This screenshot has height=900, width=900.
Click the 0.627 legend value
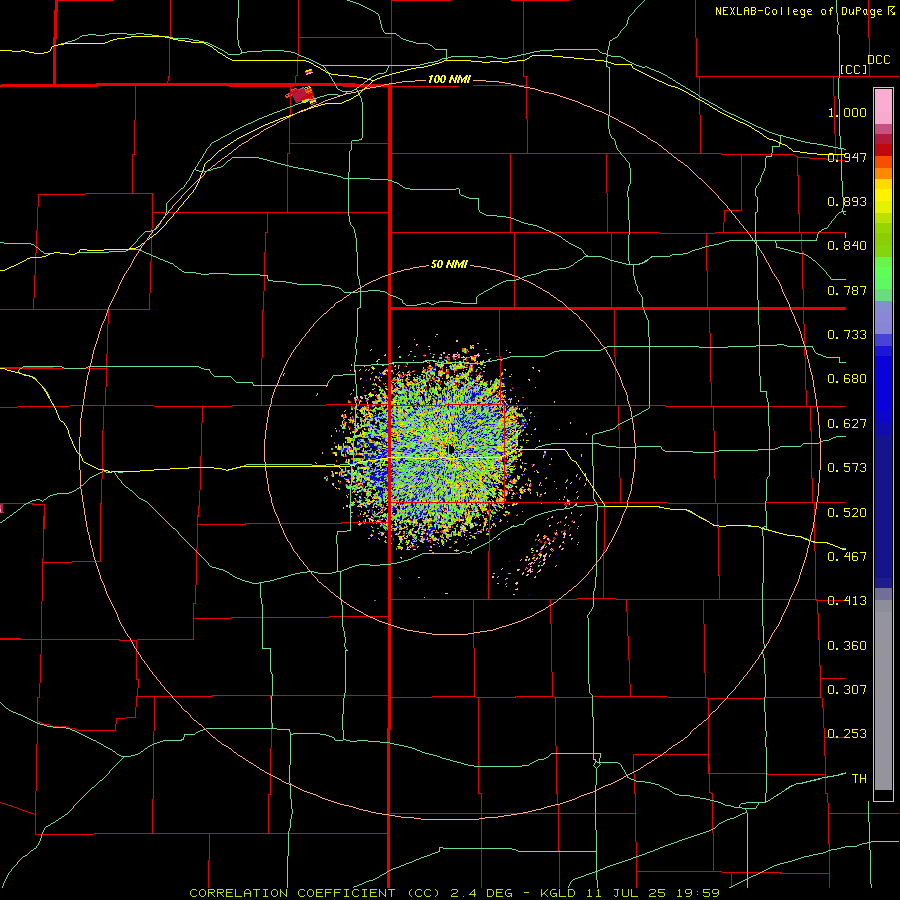point(847,424)
